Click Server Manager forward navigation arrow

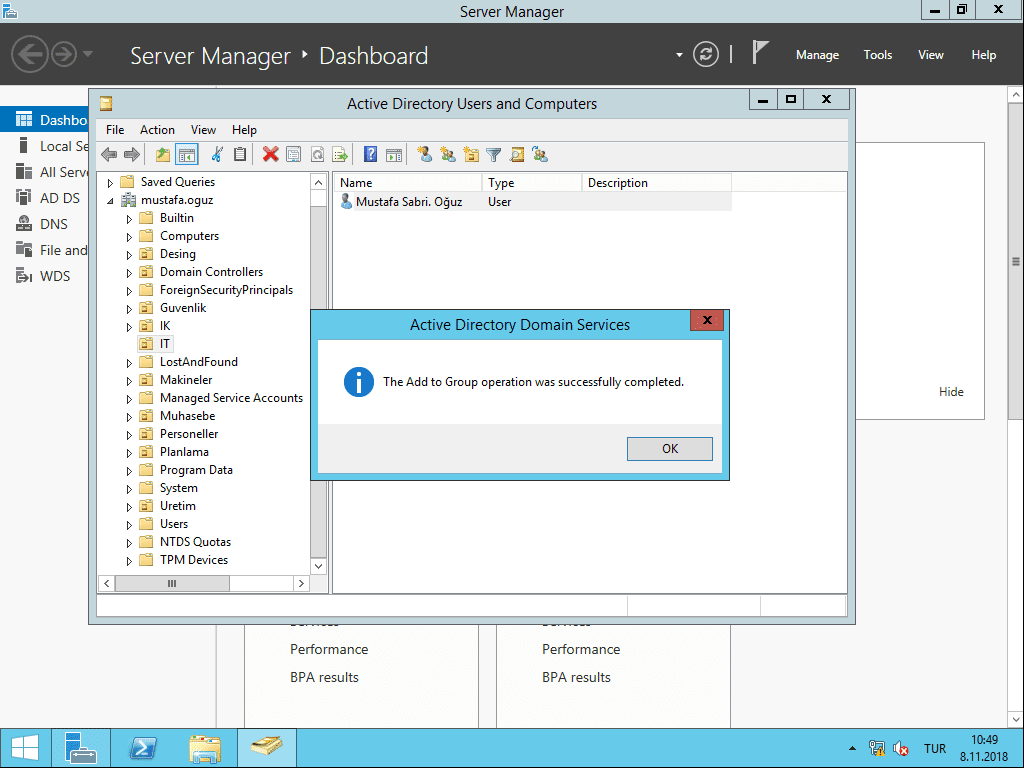point(64,54)
